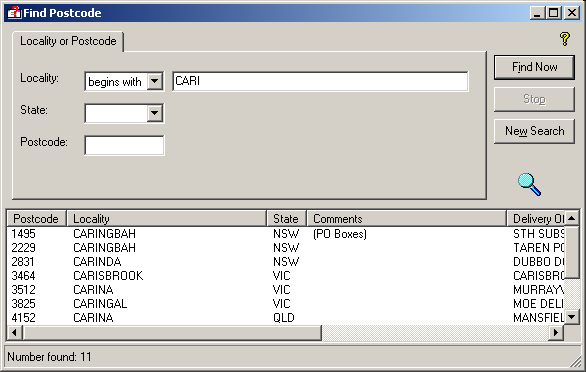The image size is (586, 372).
Task: Select the CARINGAL locality row
Action: point(286,304)
